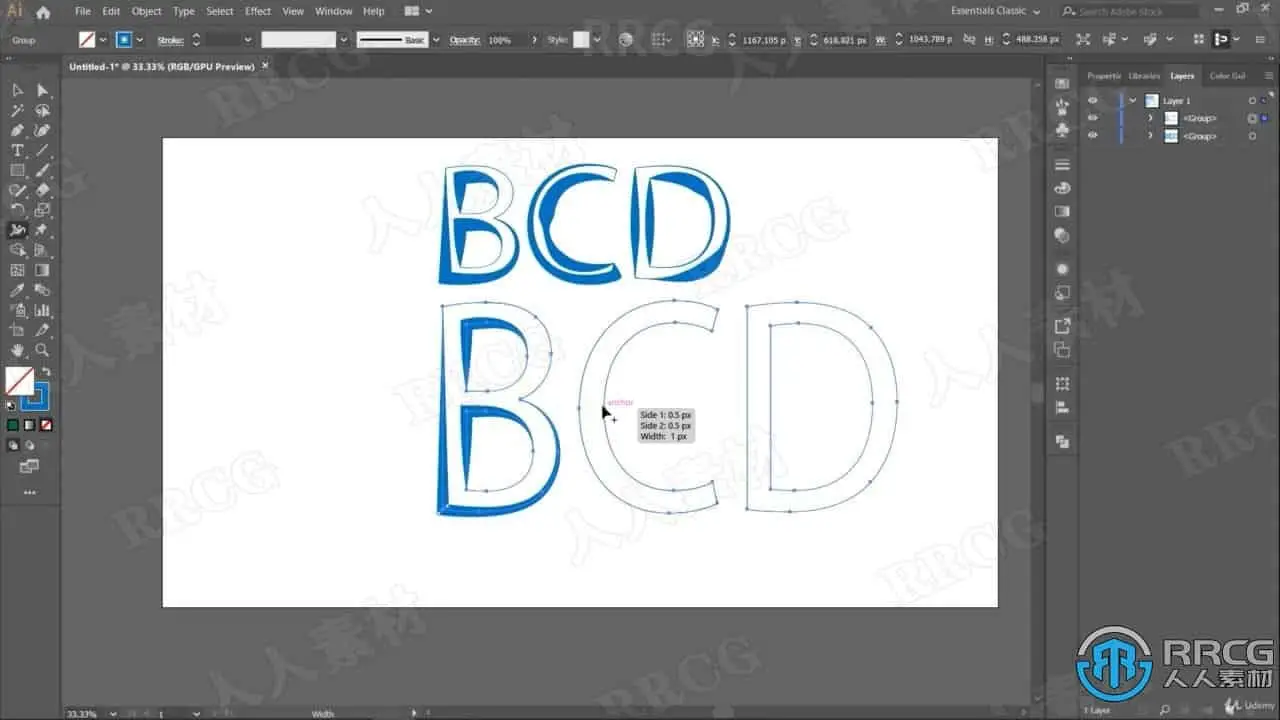Image resolution: width=1280 pixels, height=720 pixels.
Task: Select the Line Segment tool
Action: [x=42, y=151]
